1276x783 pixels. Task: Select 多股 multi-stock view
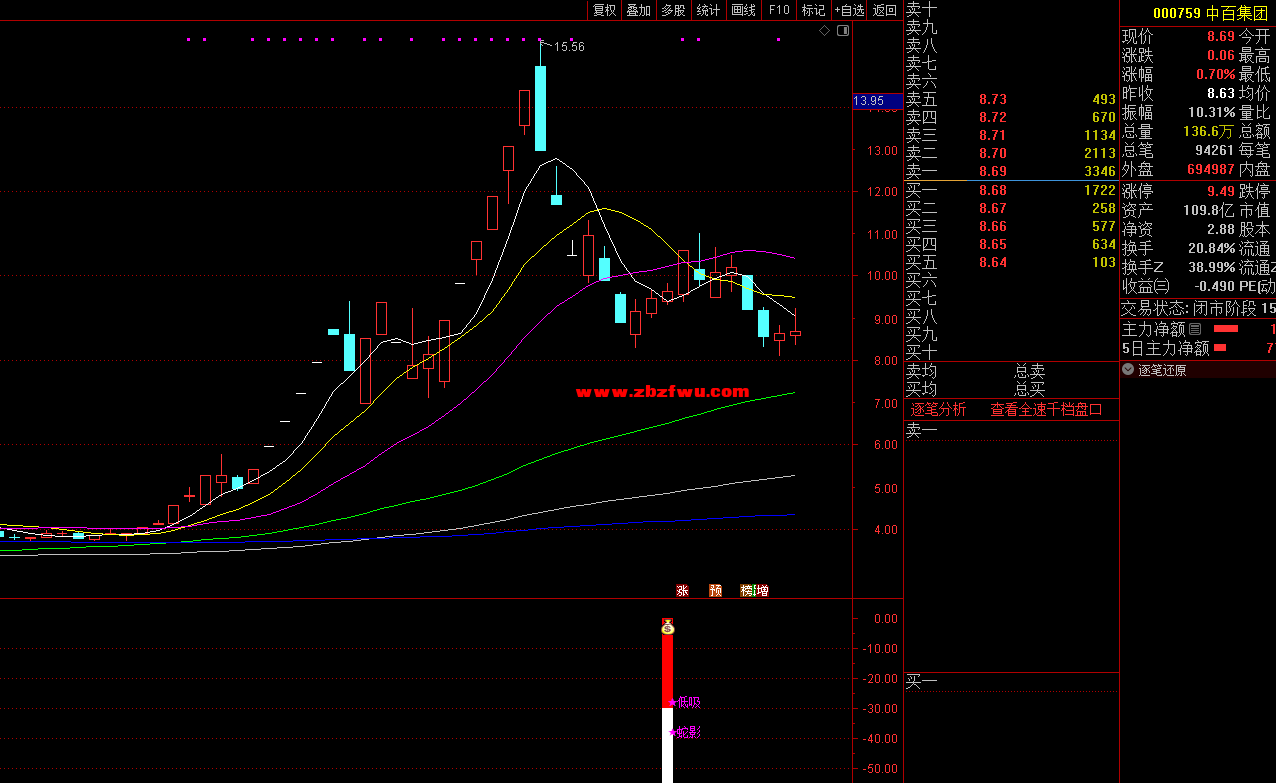[673, 10]
